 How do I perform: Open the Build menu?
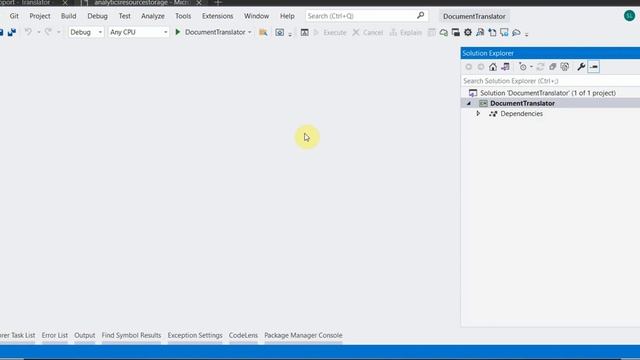[68, 16]
